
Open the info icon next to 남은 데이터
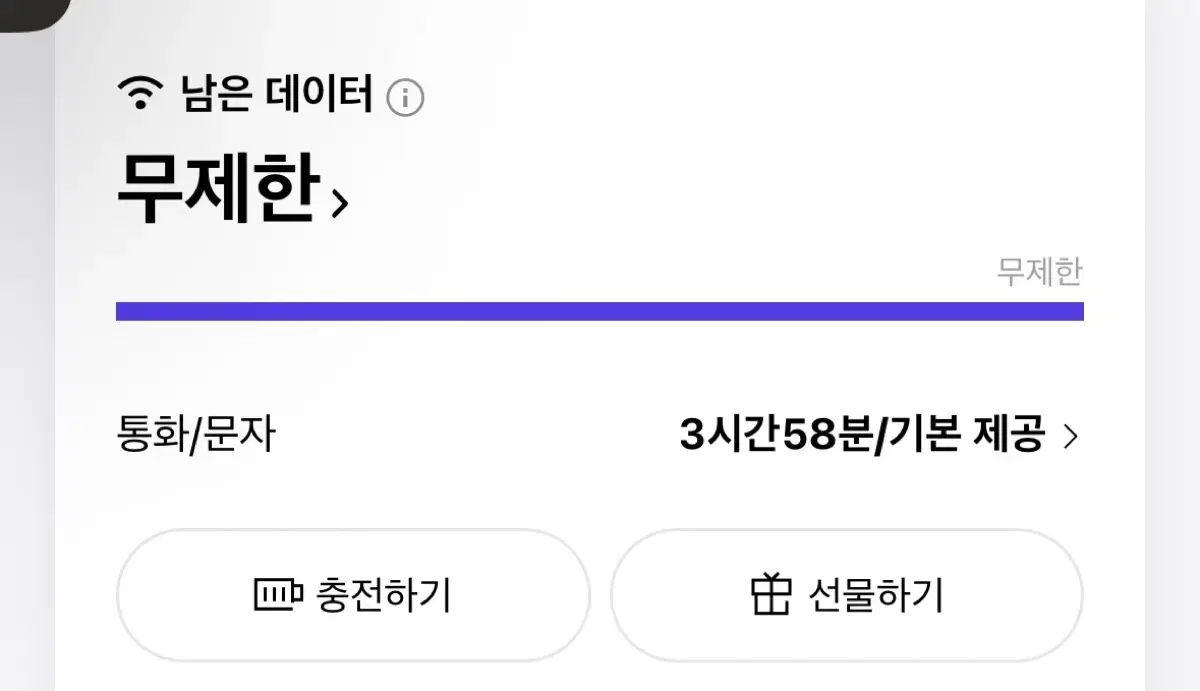pos(405,98)
